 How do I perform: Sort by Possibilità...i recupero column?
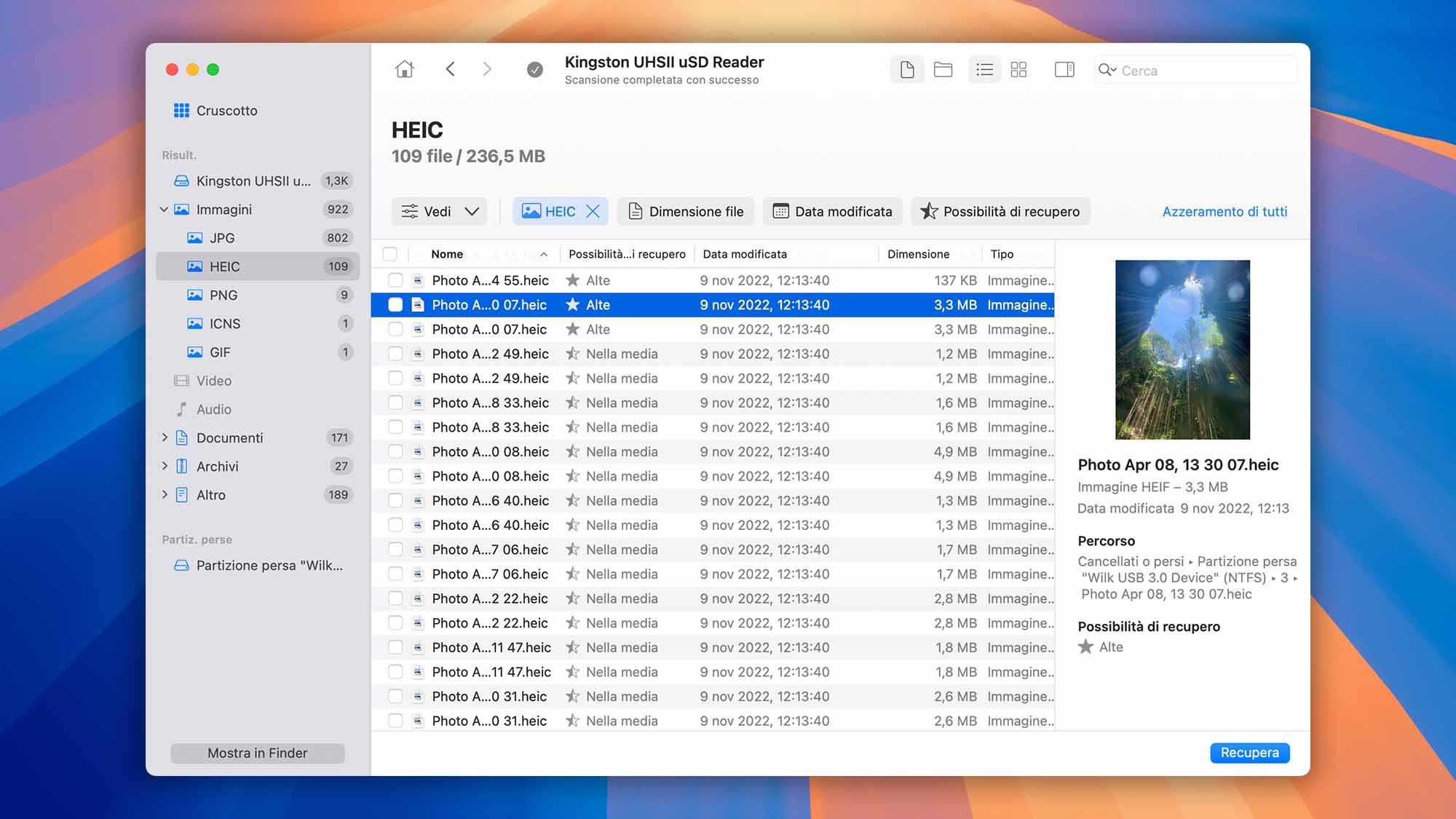point(627,254)
